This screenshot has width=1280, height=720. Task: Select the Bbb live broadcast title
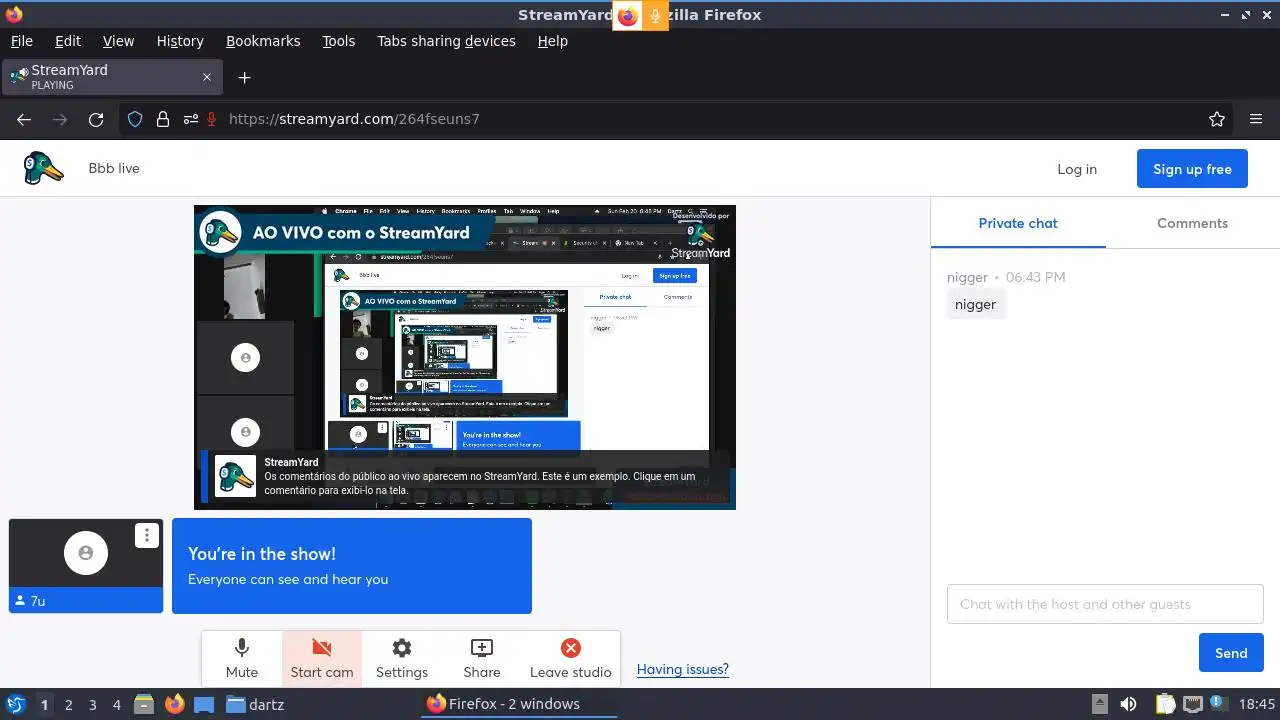[x=114, y=168]
